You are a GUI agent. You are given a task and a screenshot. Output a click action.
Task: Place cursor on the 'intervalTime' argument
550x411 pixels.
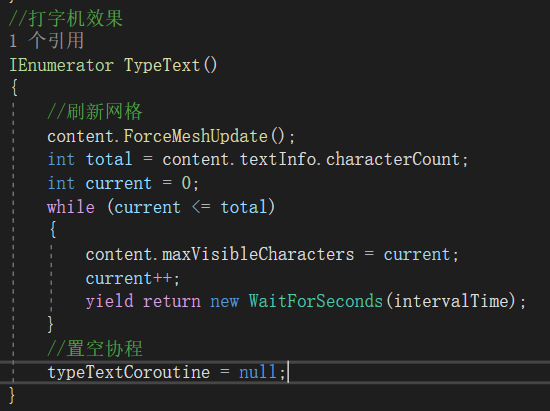pyautogui.click(x=451, y=302)
